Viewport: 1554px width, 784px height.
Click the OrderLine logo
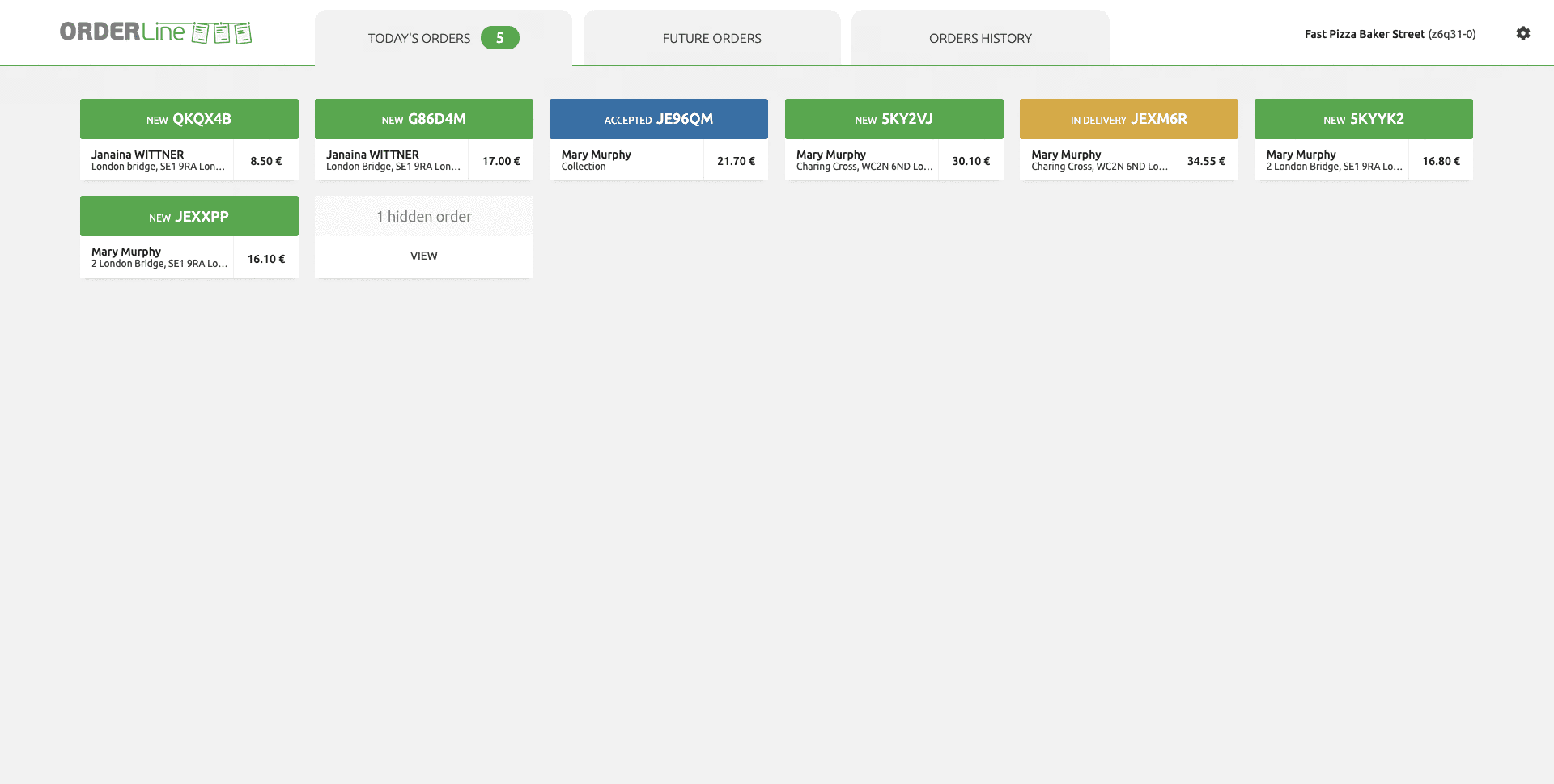click(155, 32)
